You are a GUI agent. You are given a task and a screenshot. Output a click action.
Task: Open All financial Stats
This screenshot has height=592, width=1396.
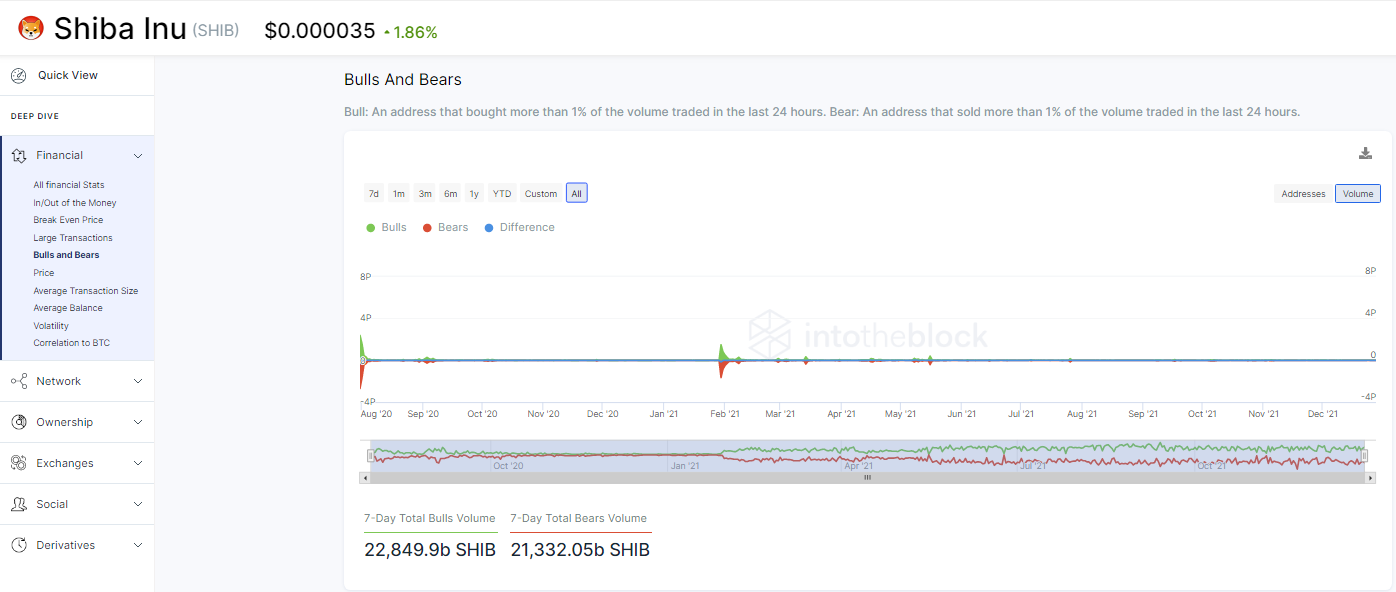(x=69, y=185)
